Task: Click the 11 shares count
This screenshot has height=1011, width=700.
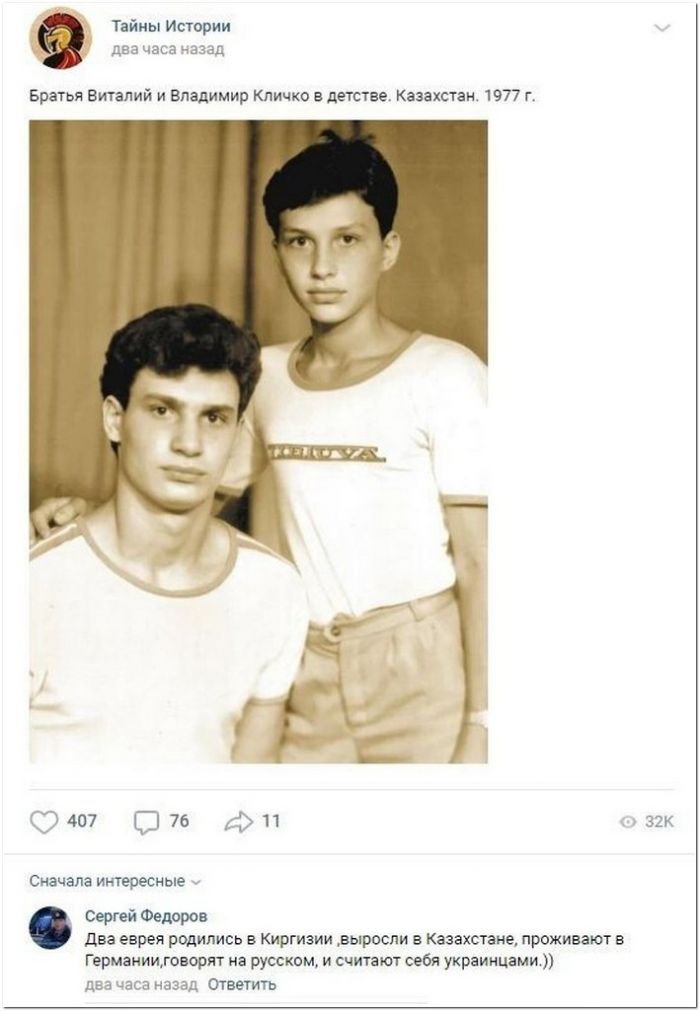Action: pyautogui.click(x=271, y=821)
